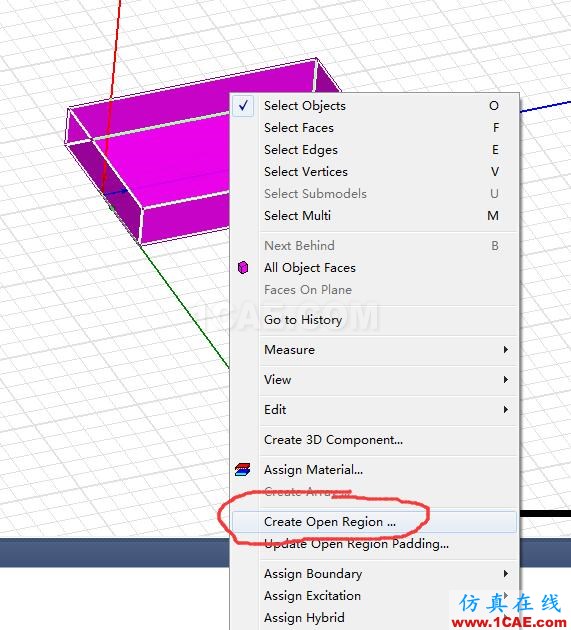Click the Assign Material layers icon
The width and height of the screenshot is (571, 630).
[x=243, y=470]
